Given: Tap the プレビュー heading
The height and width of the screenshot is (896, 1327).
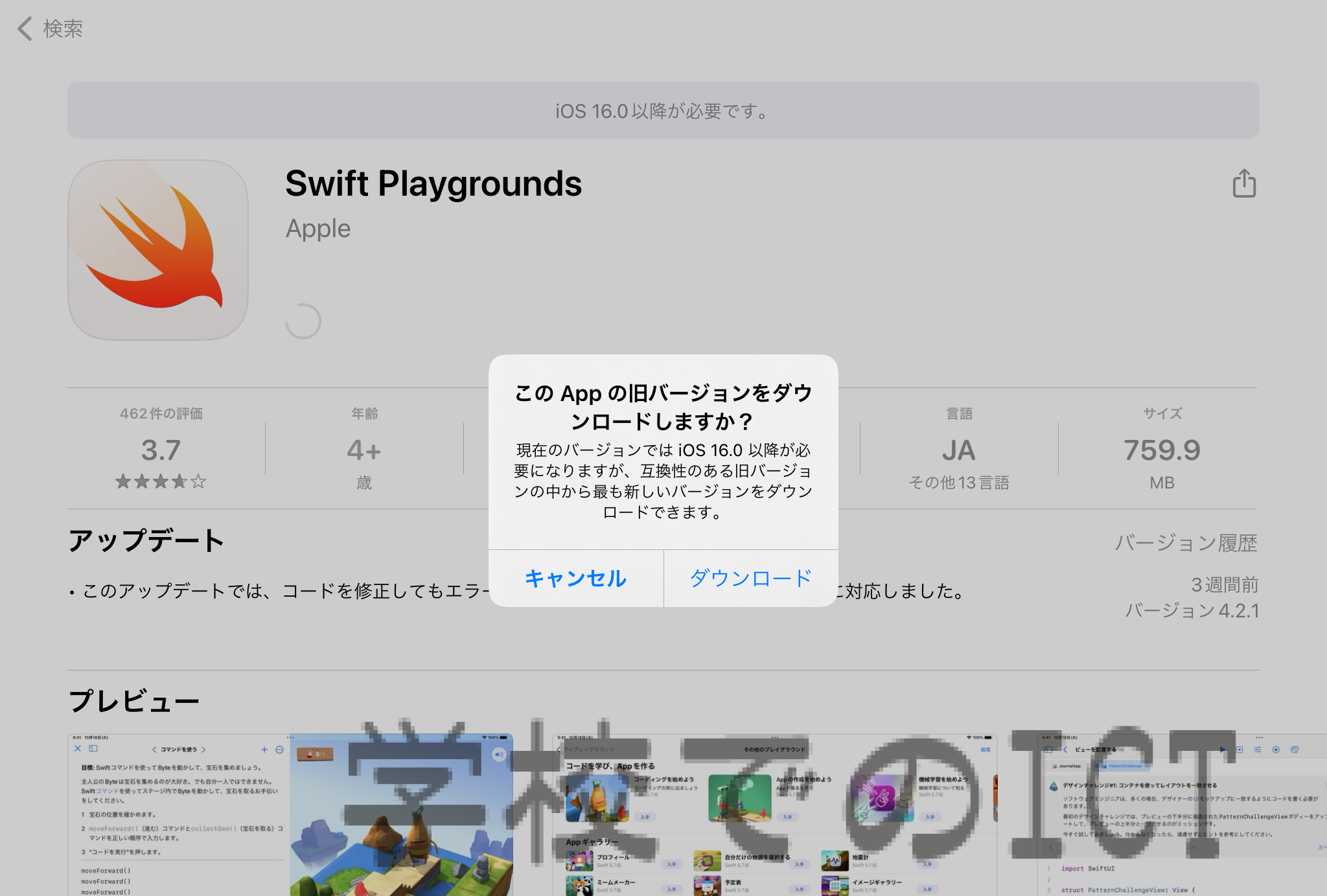Looking at the screenshot, I should coord(134,701).
